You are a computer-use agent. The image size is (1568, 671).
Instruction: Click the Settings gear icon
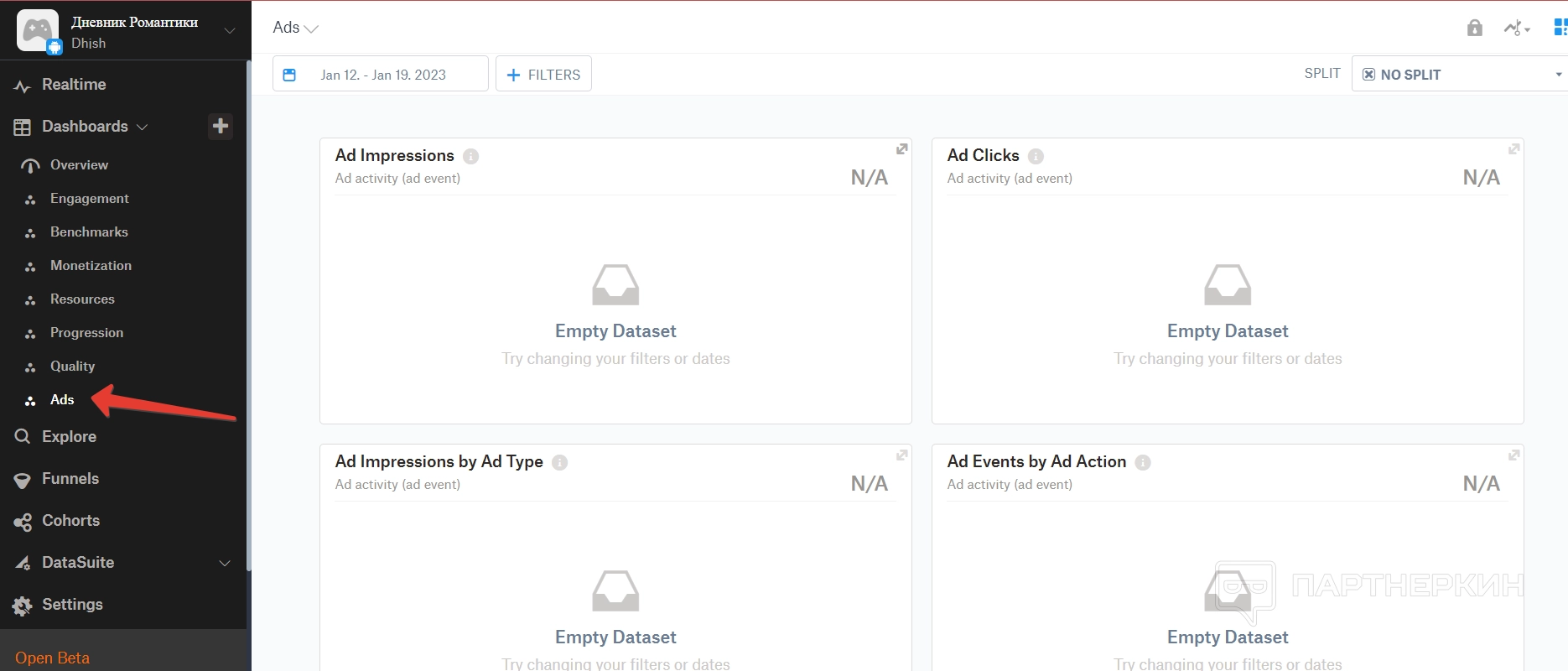(x=23, y=606)
